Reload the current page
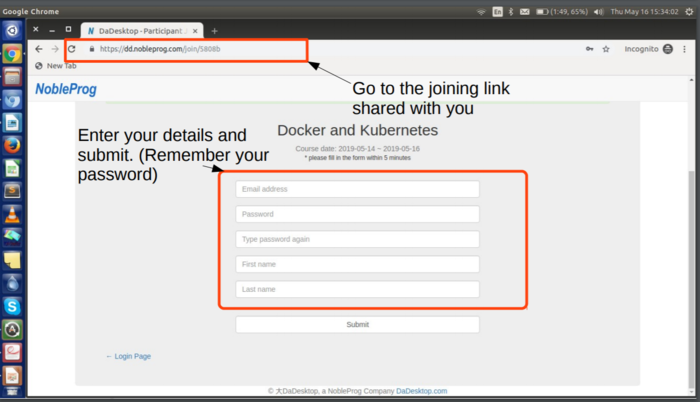The image size is (700, 402). pos(71,49)
